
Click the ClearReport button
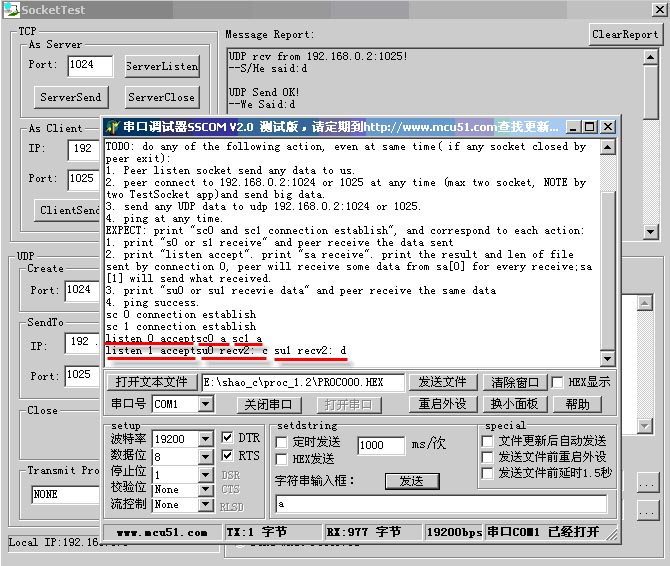click(625, 34)
